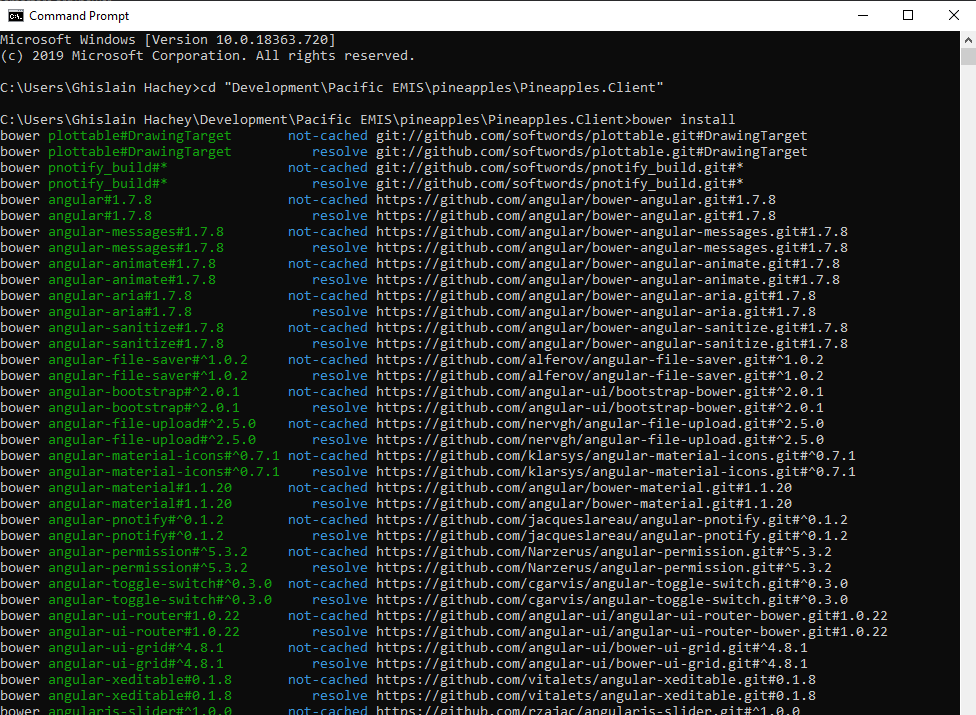
Task: Click the typed "bower install" command text
Action: (x=684, y=120)
